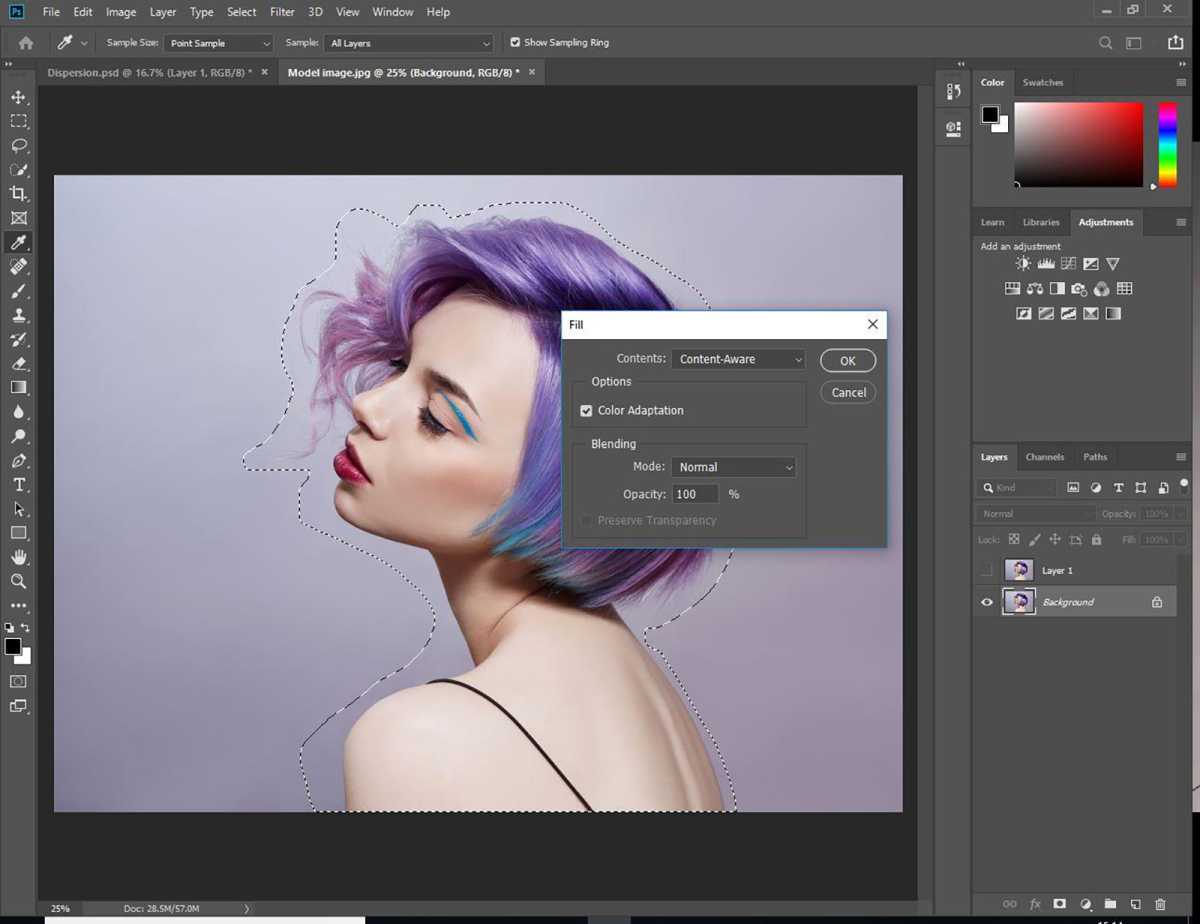
Task: Select the Clone Stamp tool
Action: tap(18, 315)
